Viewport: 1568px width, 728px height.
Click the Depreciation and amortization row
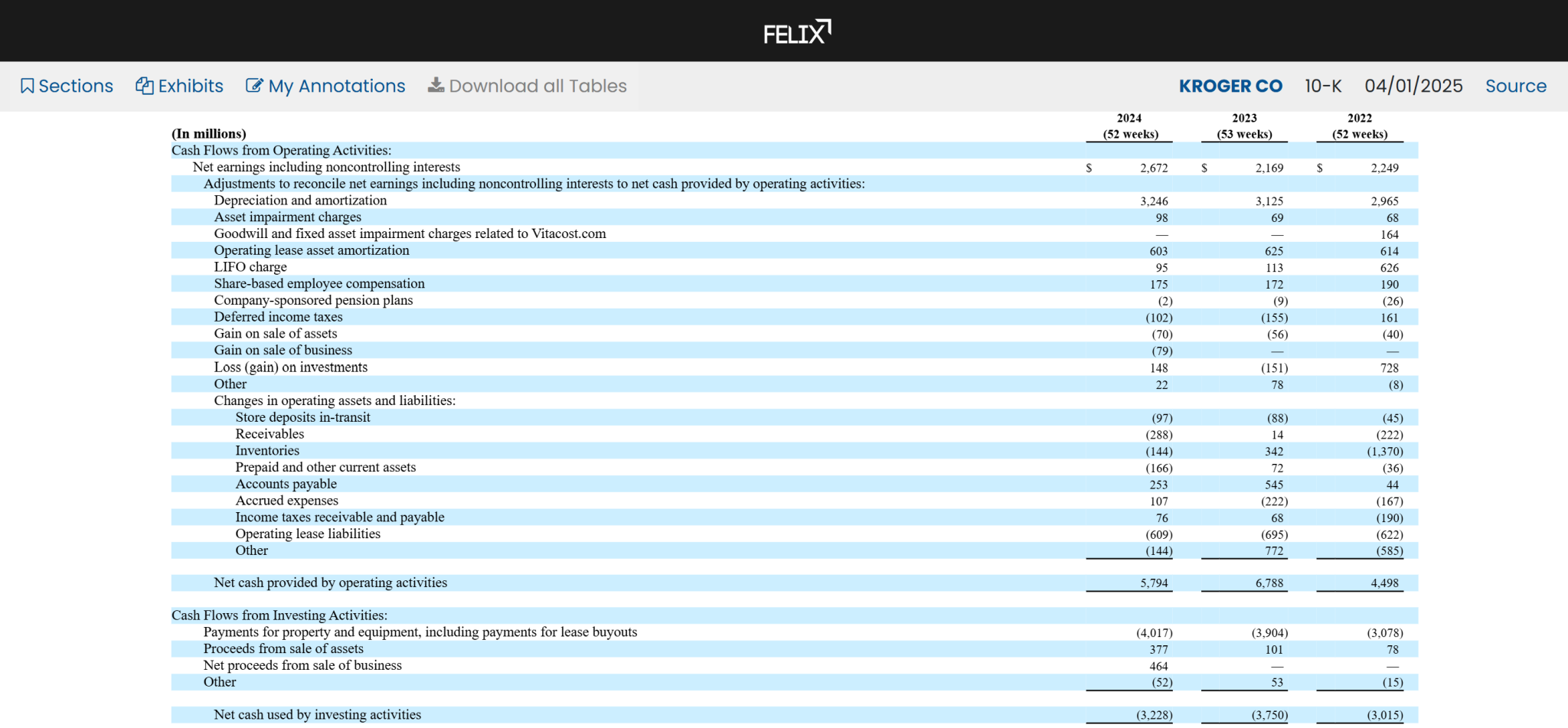(x=300, y=201)
